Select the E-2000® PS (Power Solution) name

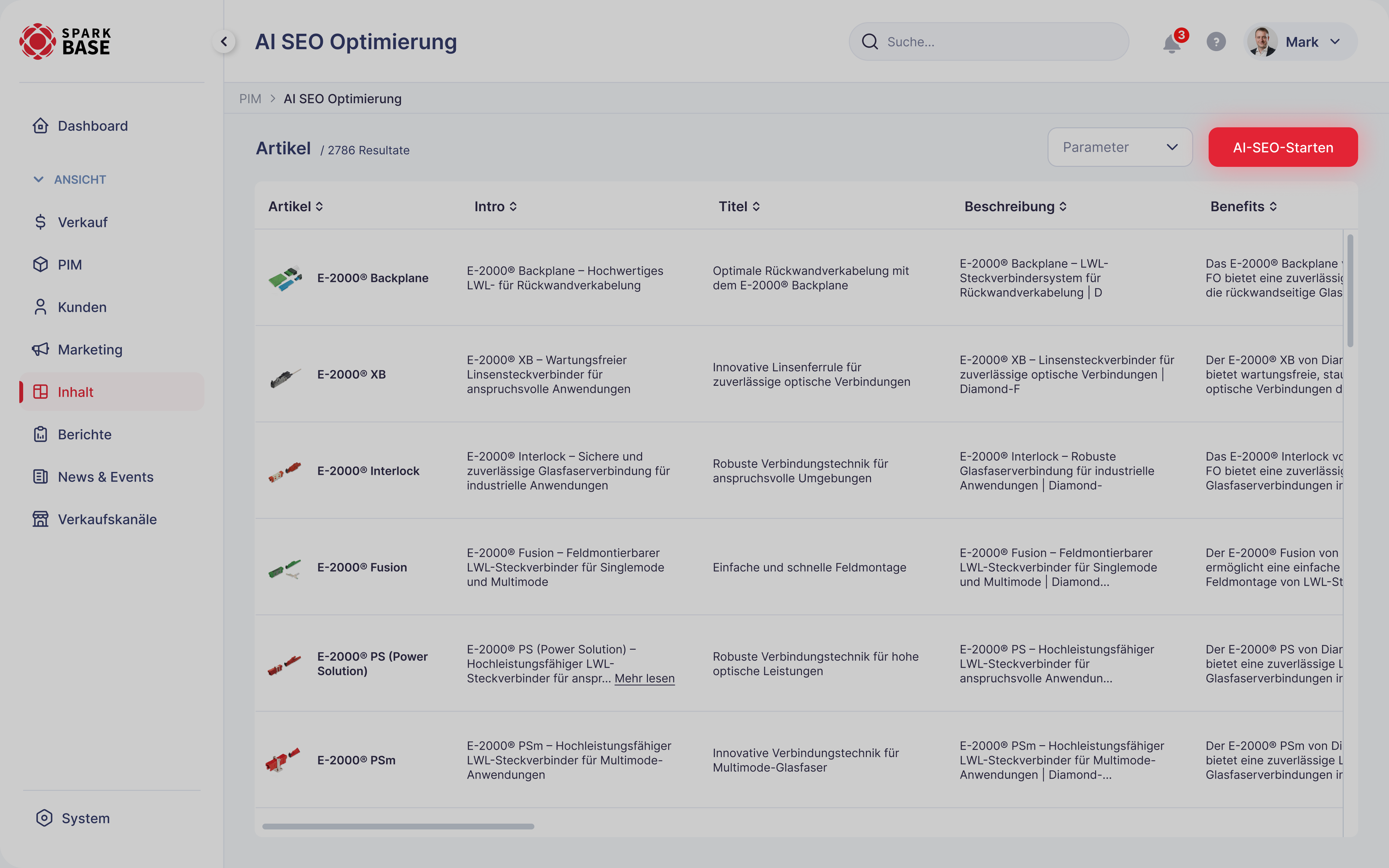pyautogui.click(x=373, y=664)
